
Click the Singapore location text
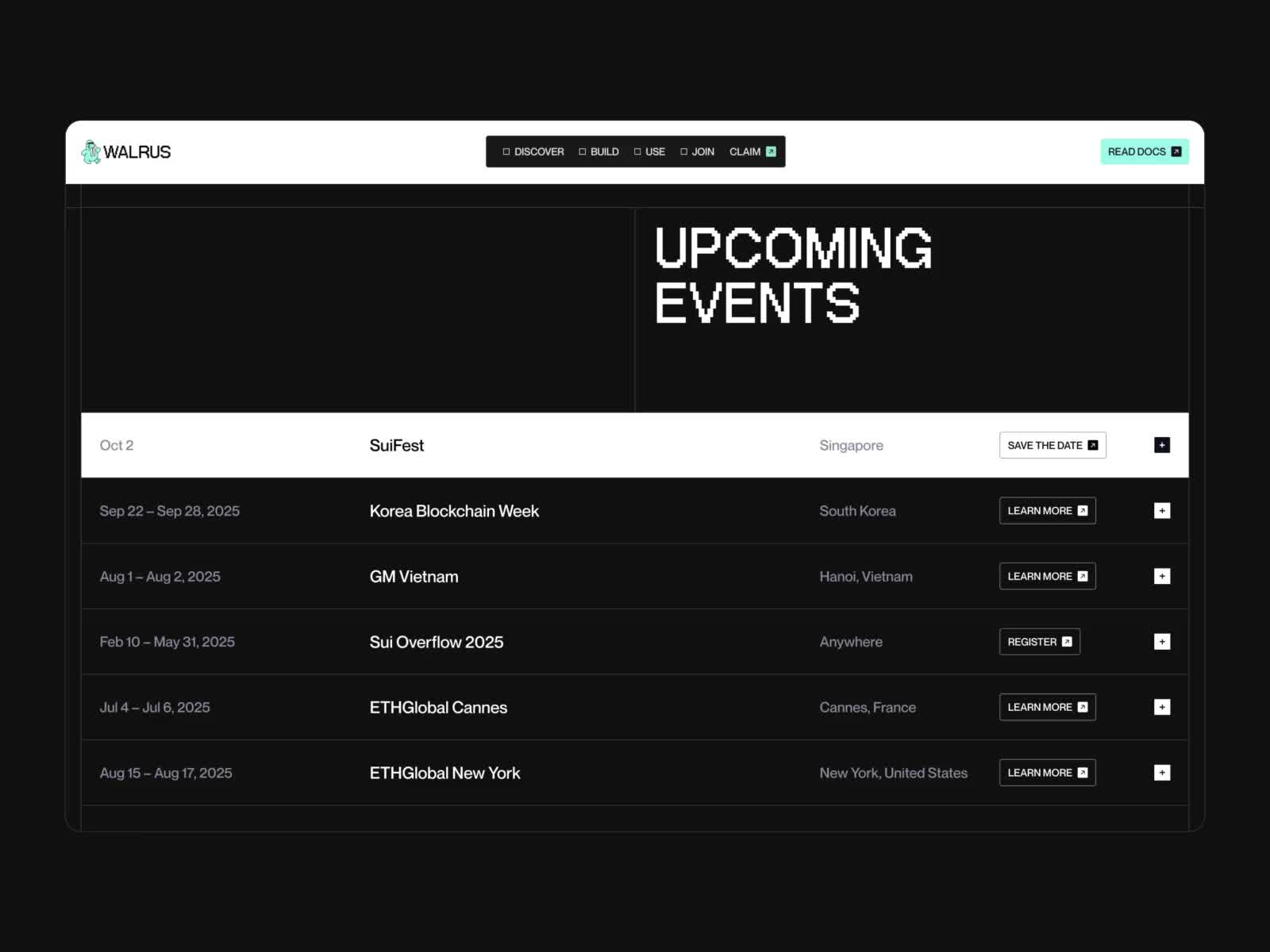(851, 446)
